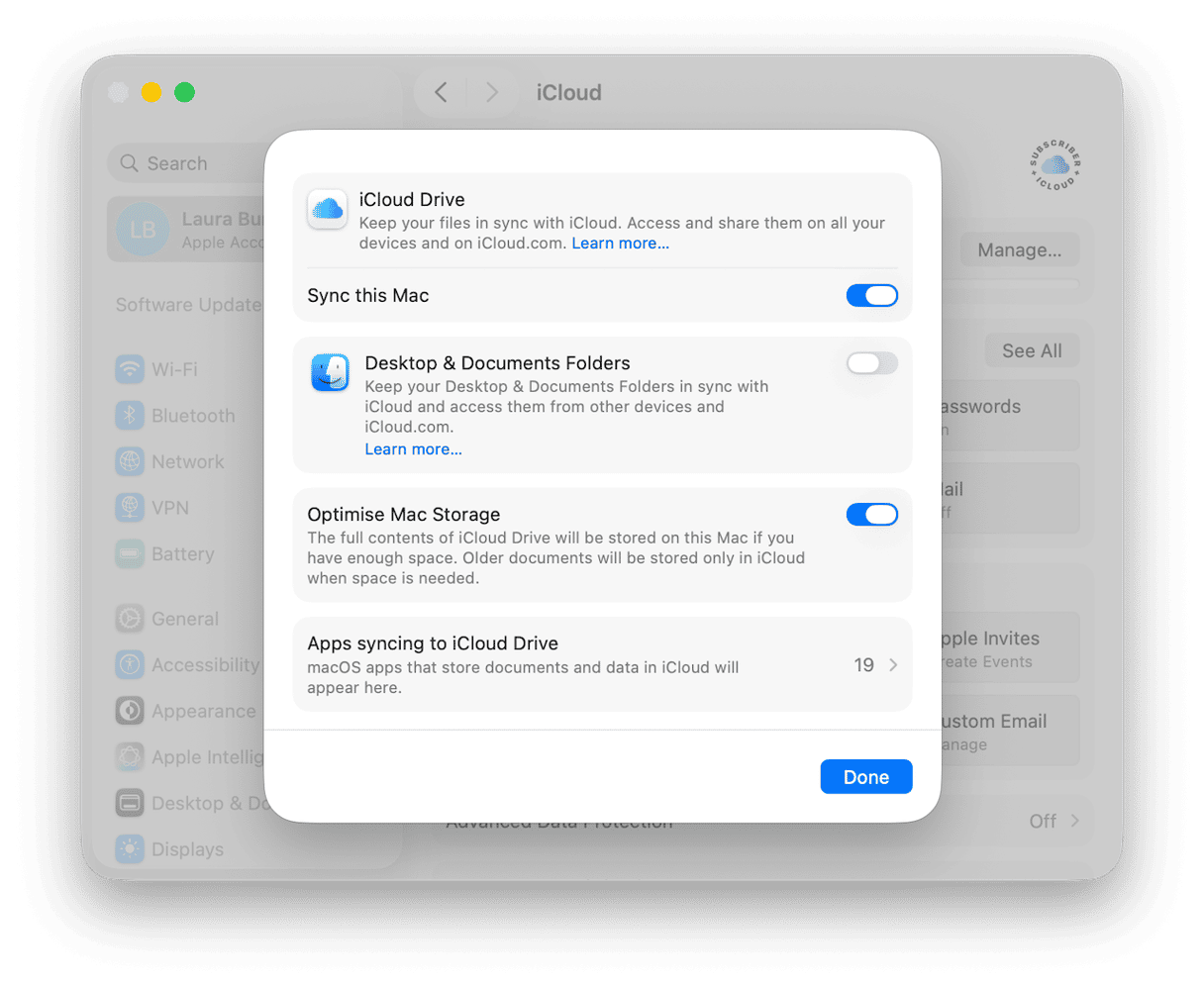
Task: Open the Custom Email card
Action: (x=1010, y=731)
